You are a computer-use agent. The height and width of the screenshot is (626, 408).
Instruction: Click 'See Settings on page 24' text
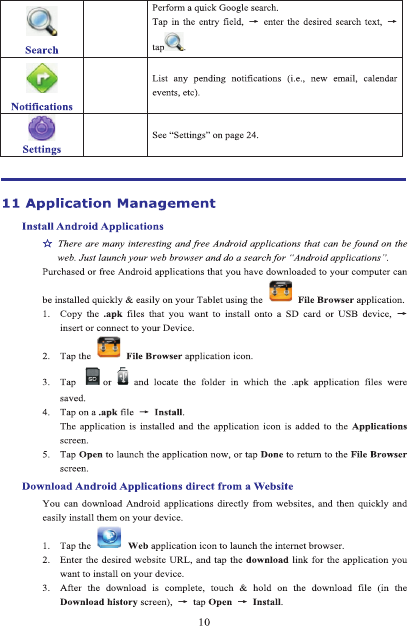click(x=205, y=135)
